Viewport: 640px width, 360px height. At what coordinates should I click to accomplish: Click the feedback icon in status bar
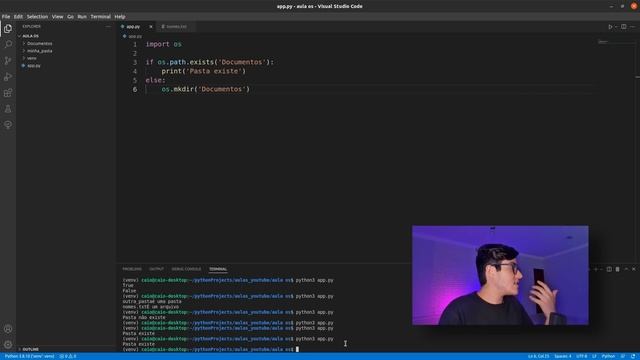tap(623, 356)
